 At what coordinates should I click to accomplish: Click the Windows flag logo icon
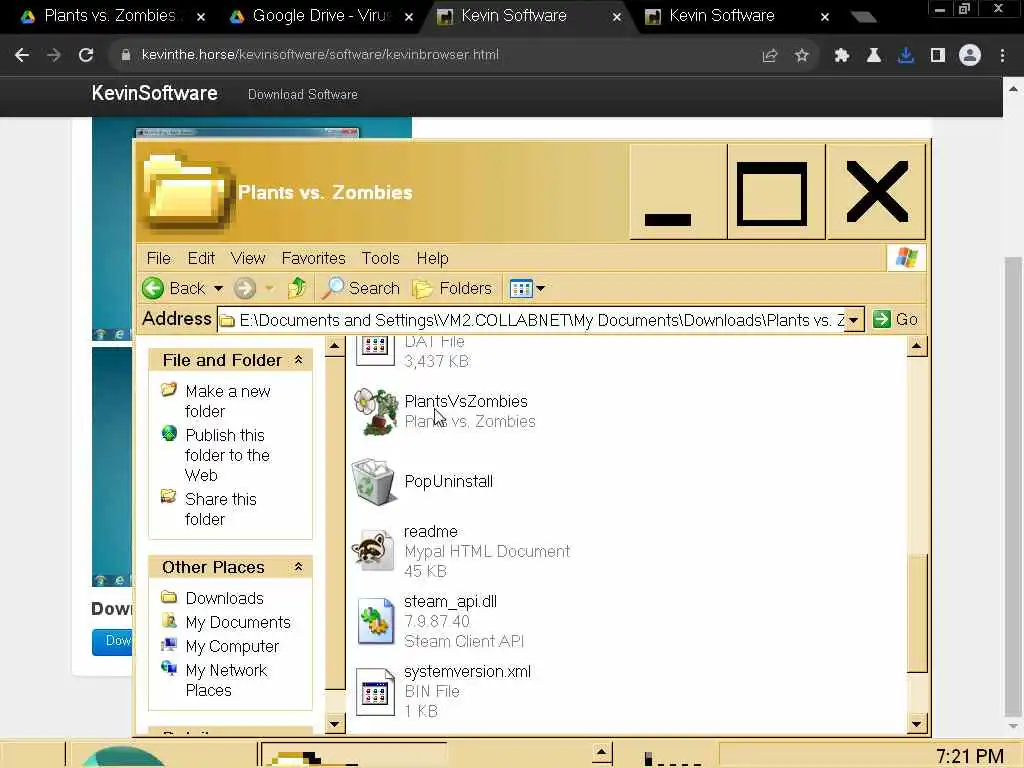coord(906,257)
